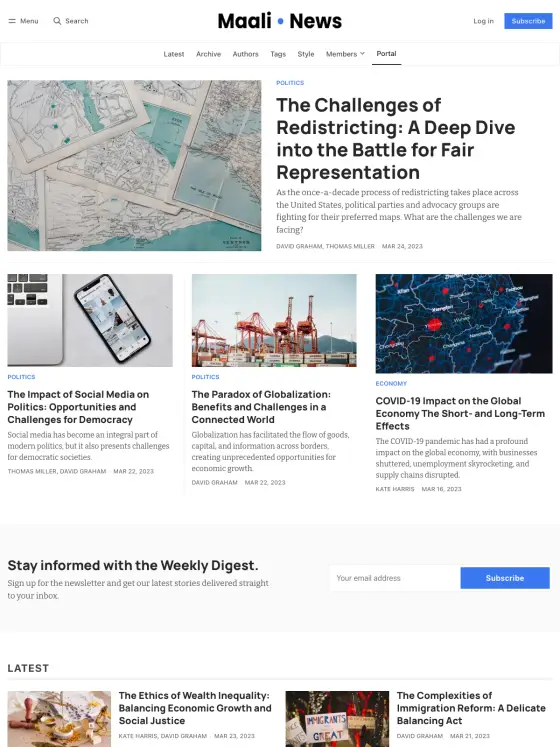Open the redistricting maps featured image
This screenshot has width=560, height=747.
[134, 165]
